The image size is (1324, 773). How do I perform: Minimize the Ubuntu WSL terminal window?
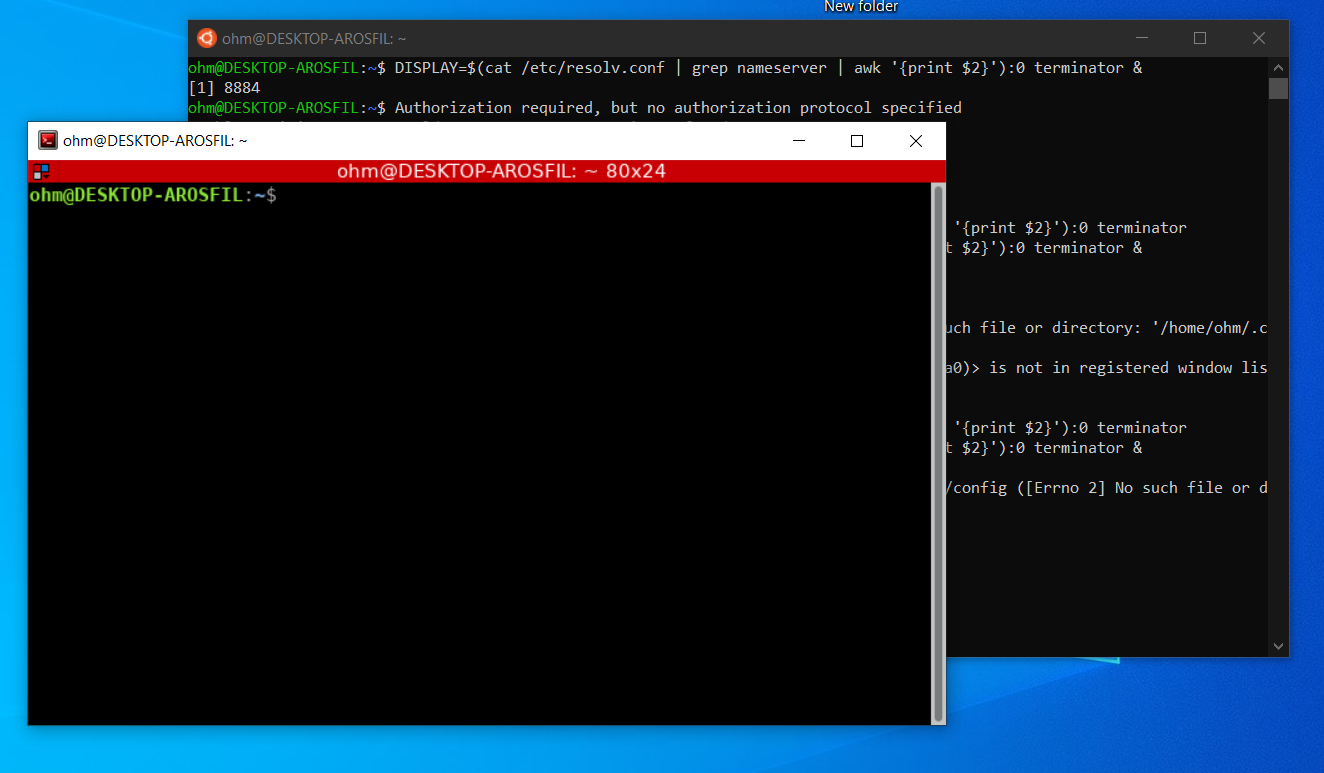pyautogui.click(x=1141, y=38)
